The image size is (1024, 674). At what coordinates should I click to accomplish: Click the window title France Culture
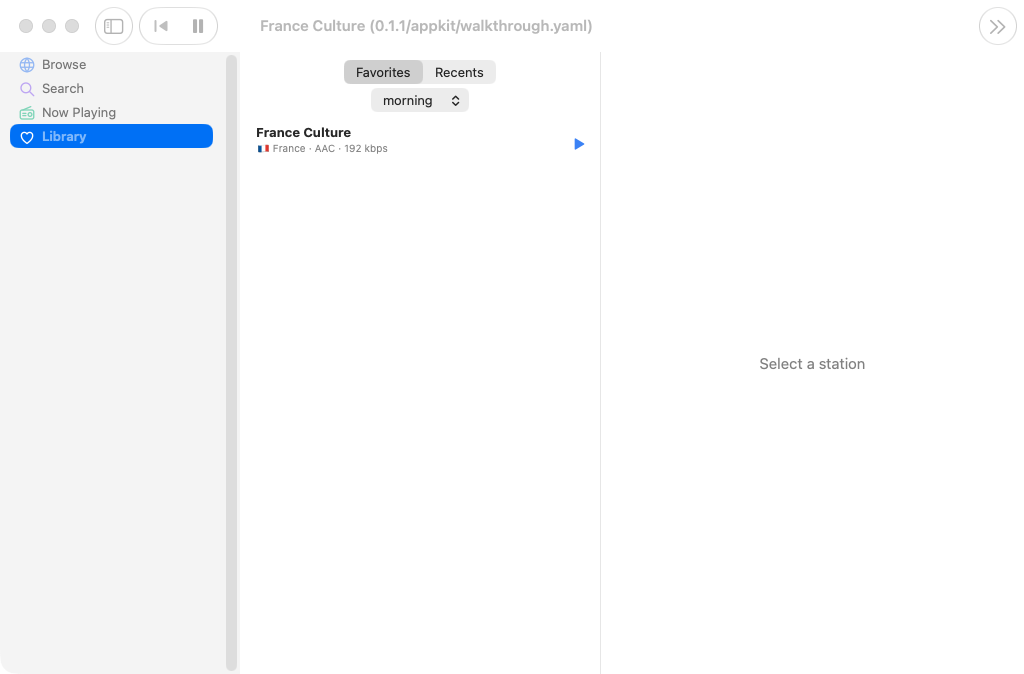tap(426, 26)
